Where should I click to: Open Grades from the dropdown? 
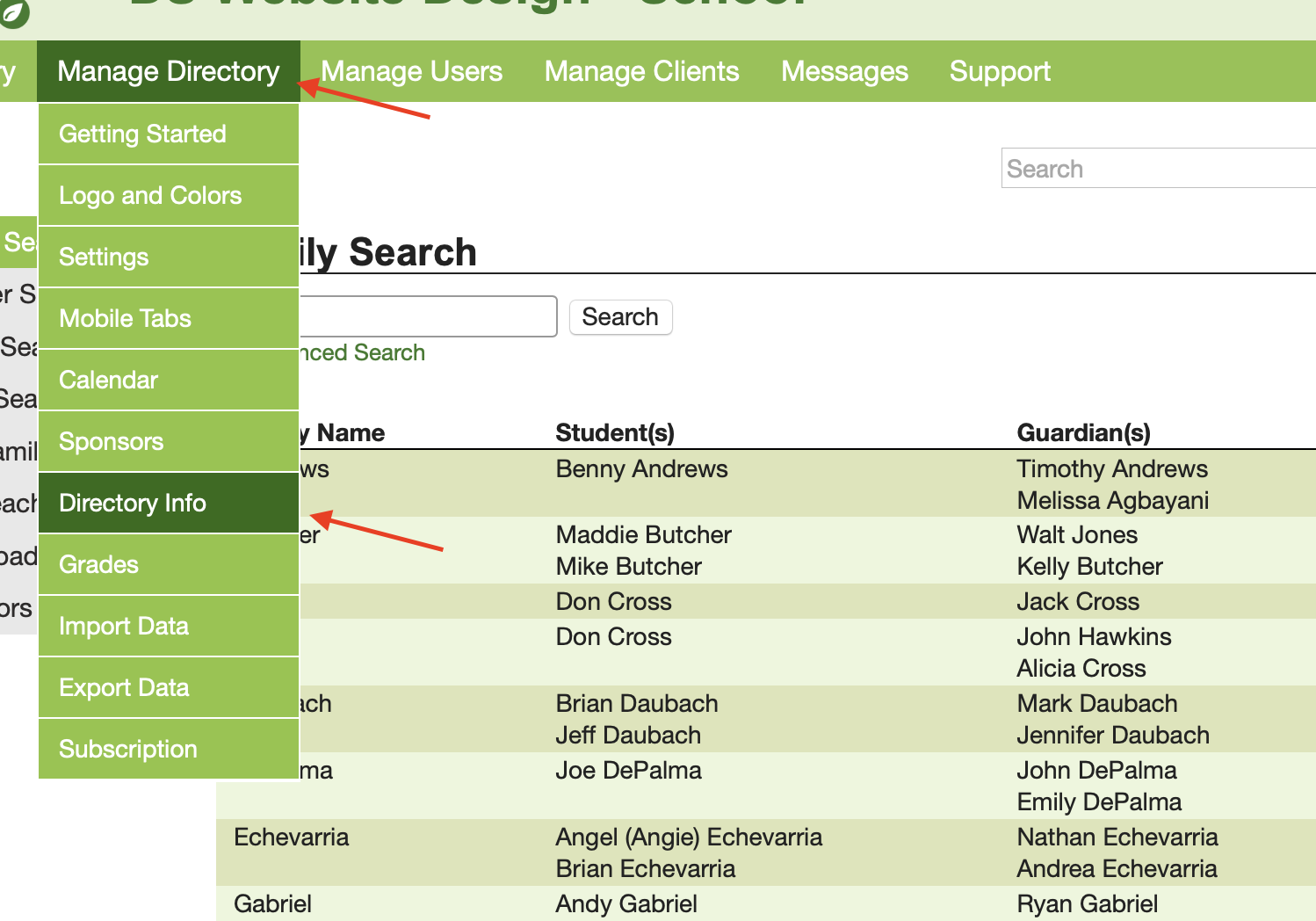(x=98, y=564)
